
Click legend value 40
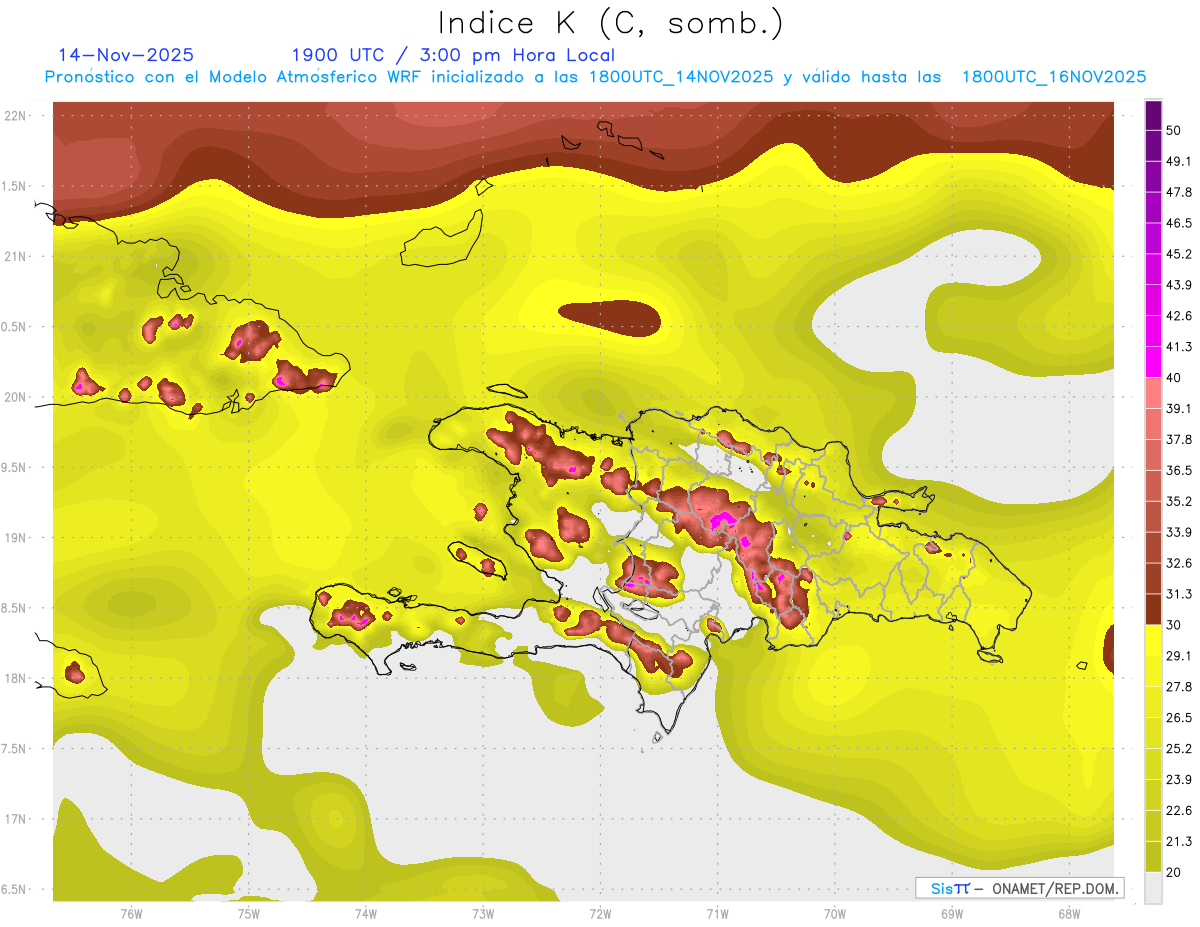tap(1175, 378)
